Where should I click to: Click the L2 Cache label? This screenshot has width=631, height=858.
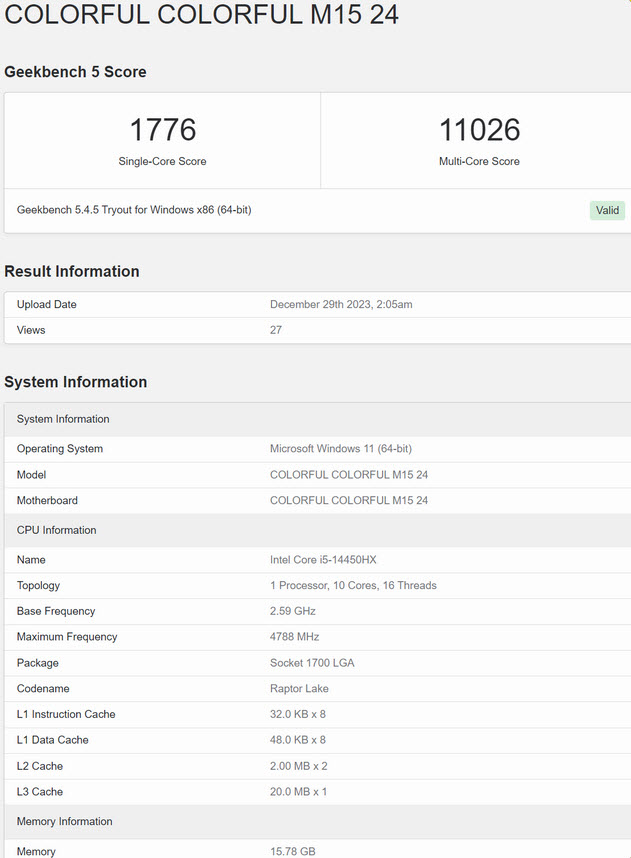[x=40, y=767]
